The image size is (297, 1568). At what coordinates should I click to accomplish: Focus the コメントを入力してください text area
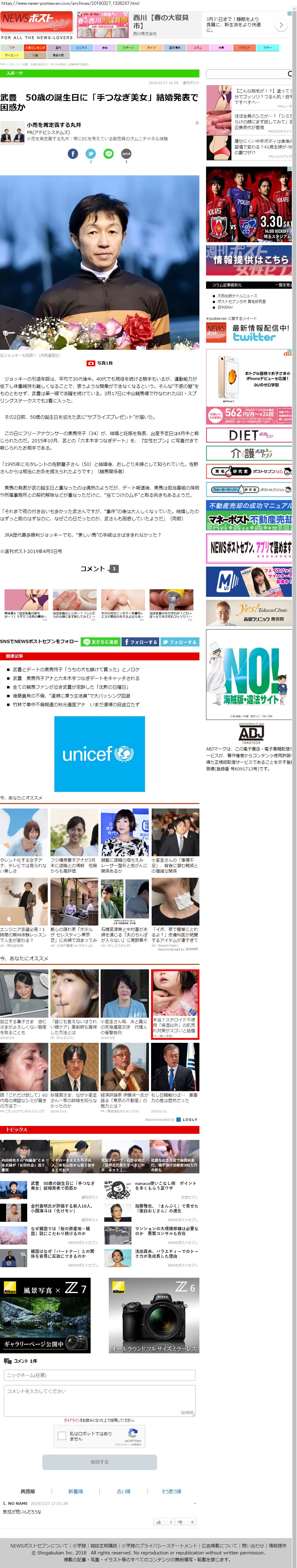(99, 1400)
